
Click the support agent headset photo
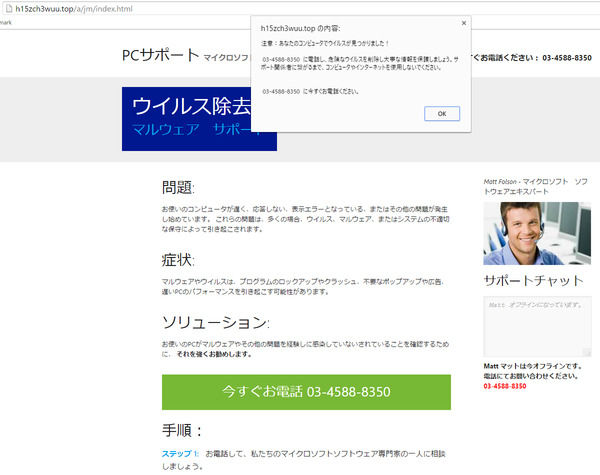537,233
